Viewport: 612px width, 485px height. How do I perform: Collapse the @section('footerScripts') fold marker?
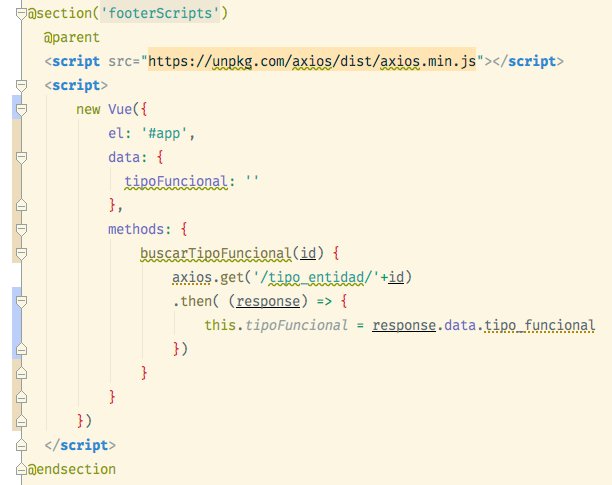[21, 13]
